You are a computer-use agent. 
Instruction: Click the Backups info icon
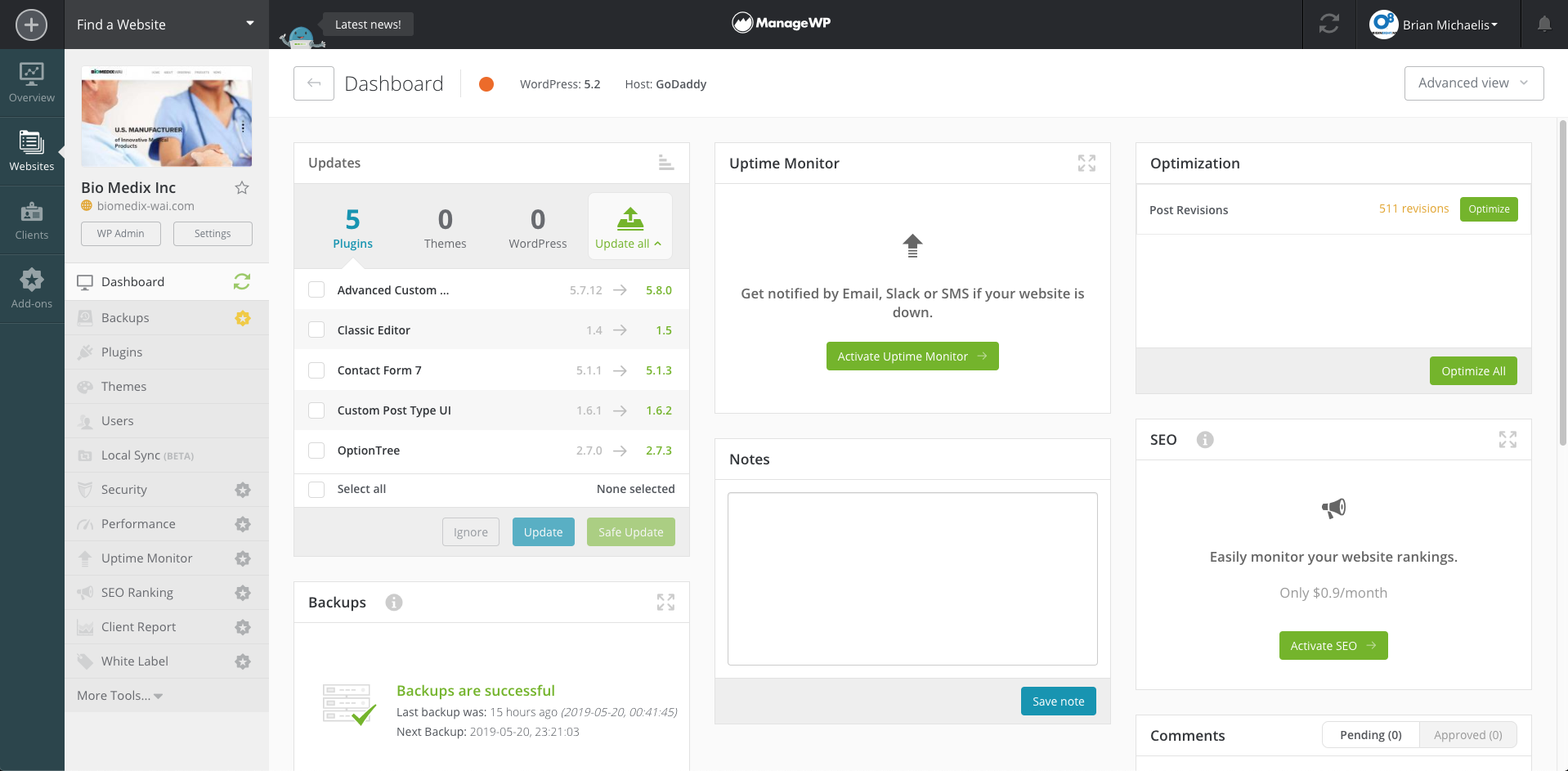click(x=394, y=603)
